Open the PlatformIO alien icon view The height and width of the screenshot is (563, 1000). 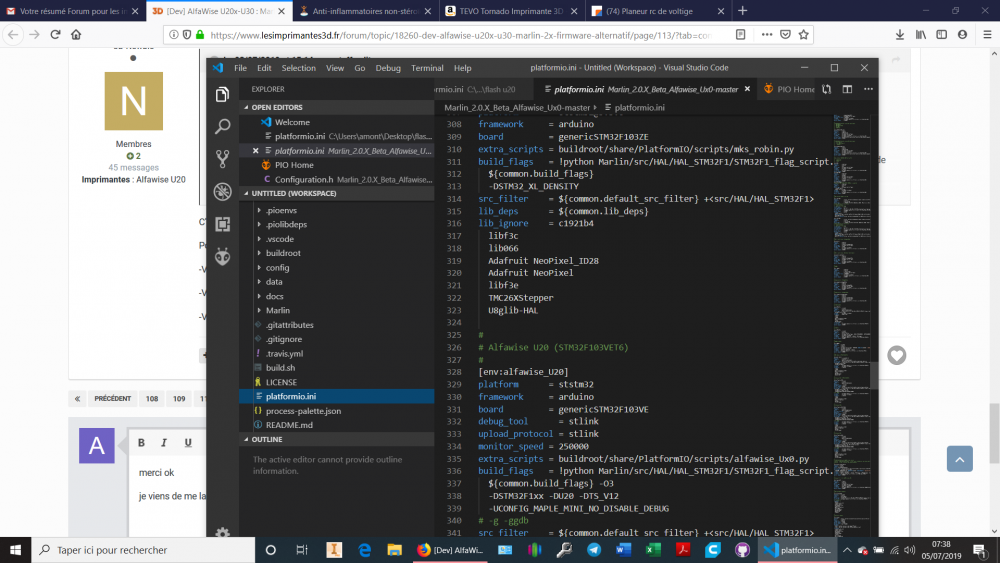click(222, 256)
